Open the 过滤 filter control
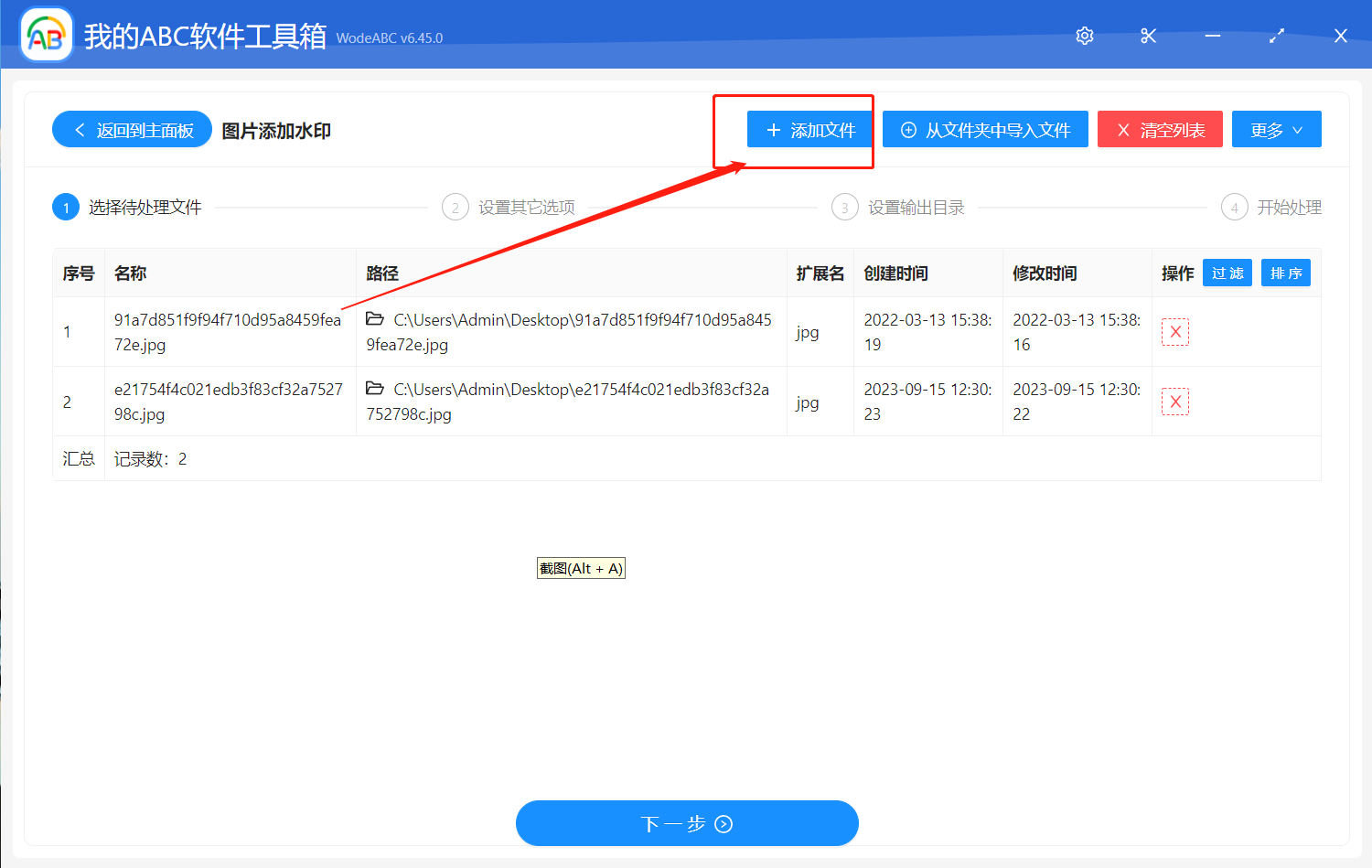The image size is (1372, 868). (x=1227, y=272)
